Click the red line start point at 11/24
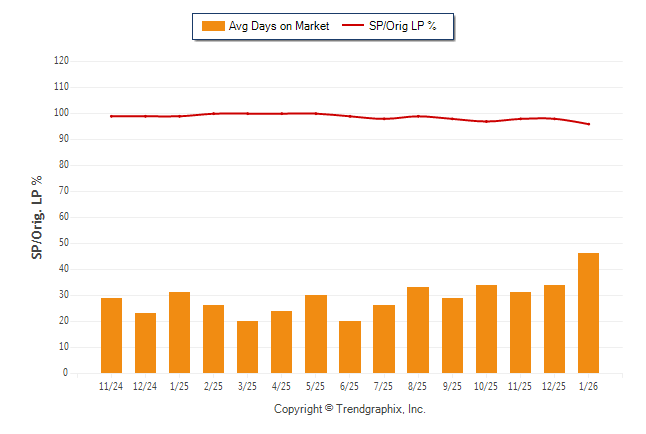The height and width of the screenshot is (434, 646). (x=111, y=116)
